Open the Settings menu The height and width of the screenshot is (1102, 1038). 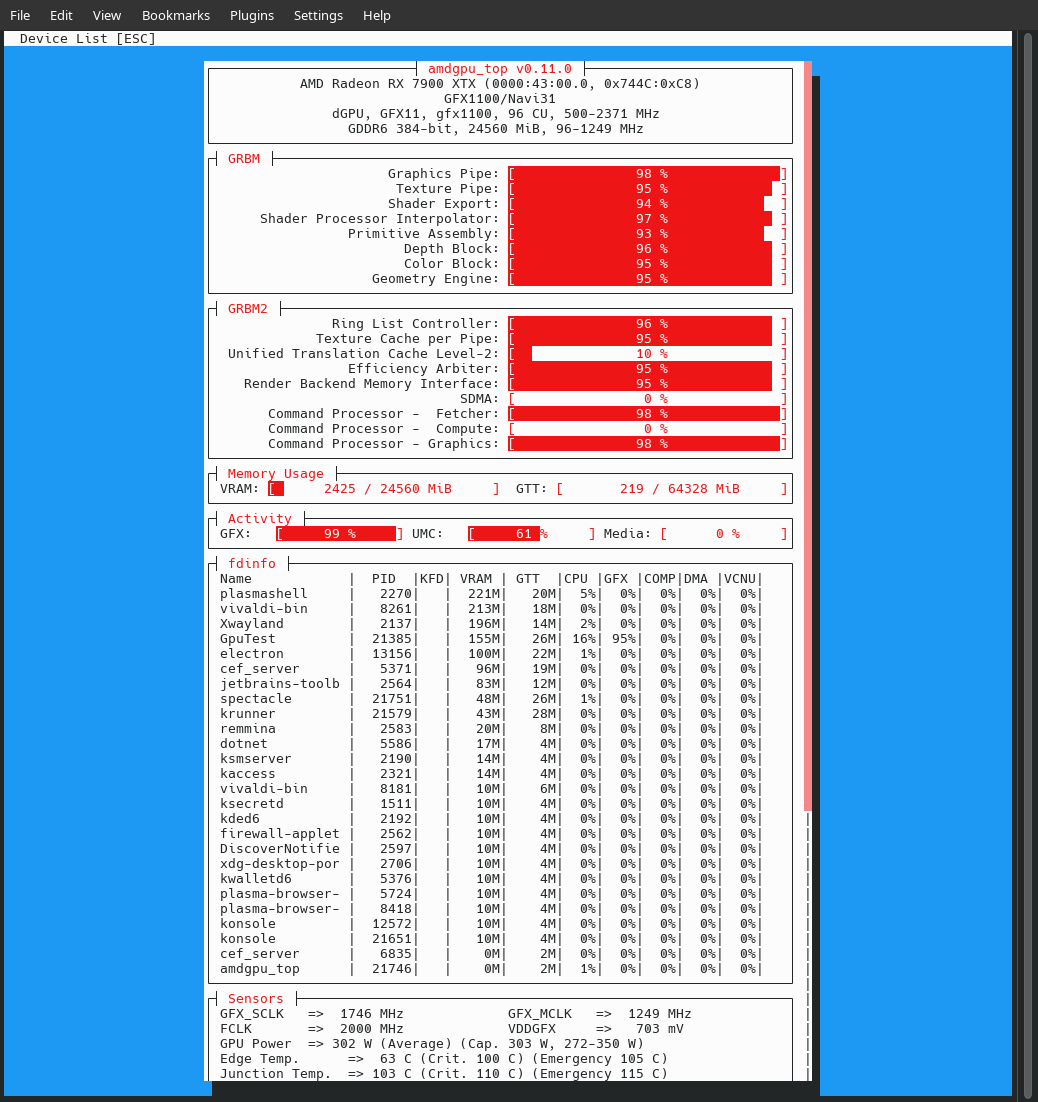point(318,15)
